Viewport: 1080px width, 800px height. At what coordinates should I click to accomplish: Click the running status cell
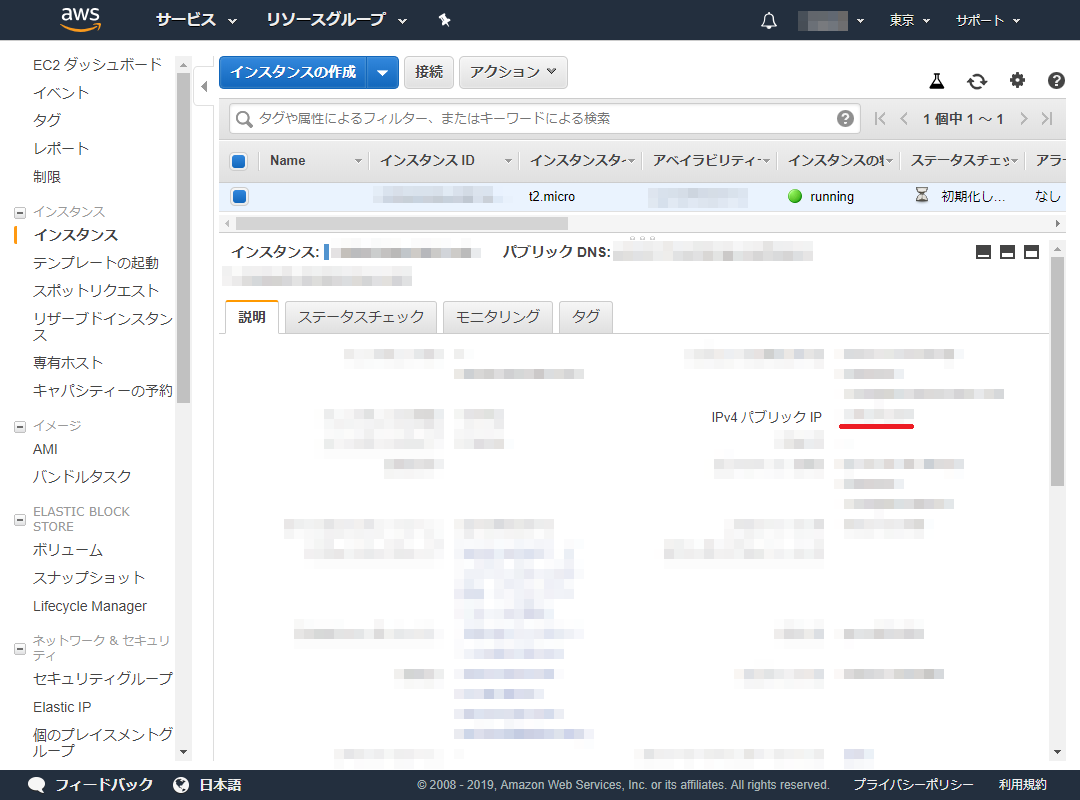coord(821,196)
